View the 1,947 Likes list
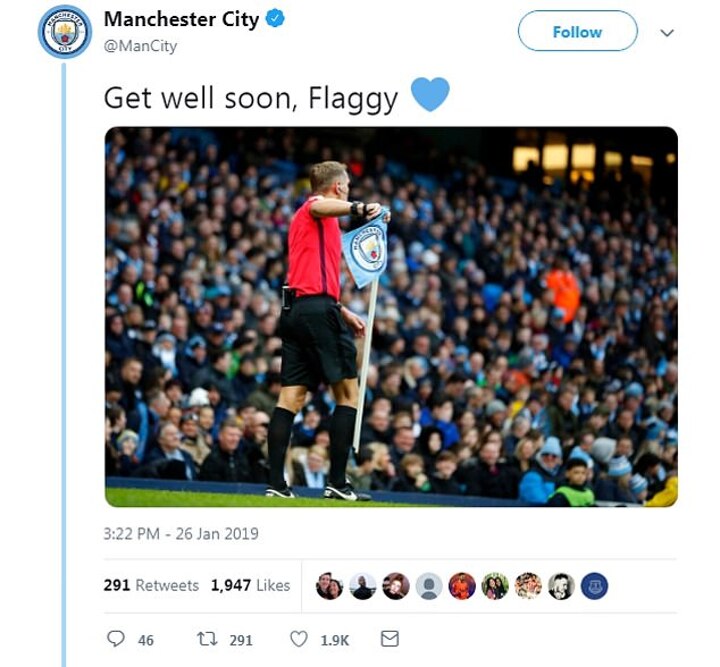720x667 pixels. coord(251,585)
